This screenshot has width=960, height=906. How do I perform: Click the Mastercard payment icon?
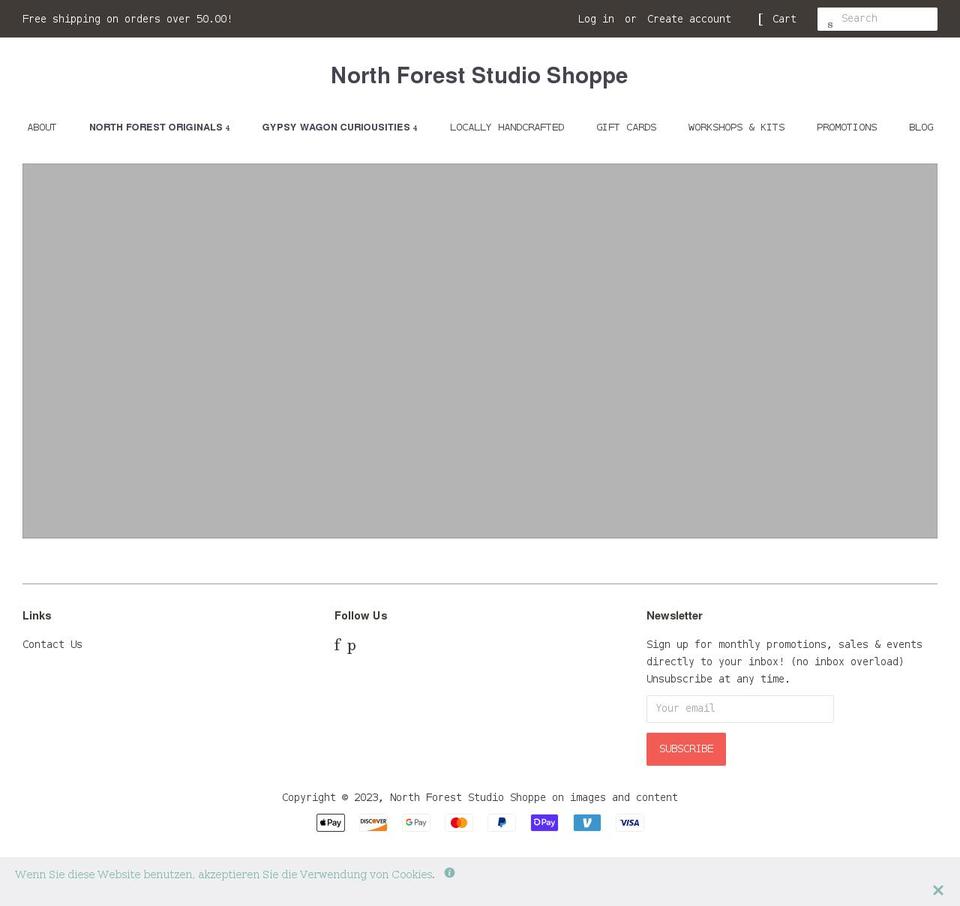(459, 823)
